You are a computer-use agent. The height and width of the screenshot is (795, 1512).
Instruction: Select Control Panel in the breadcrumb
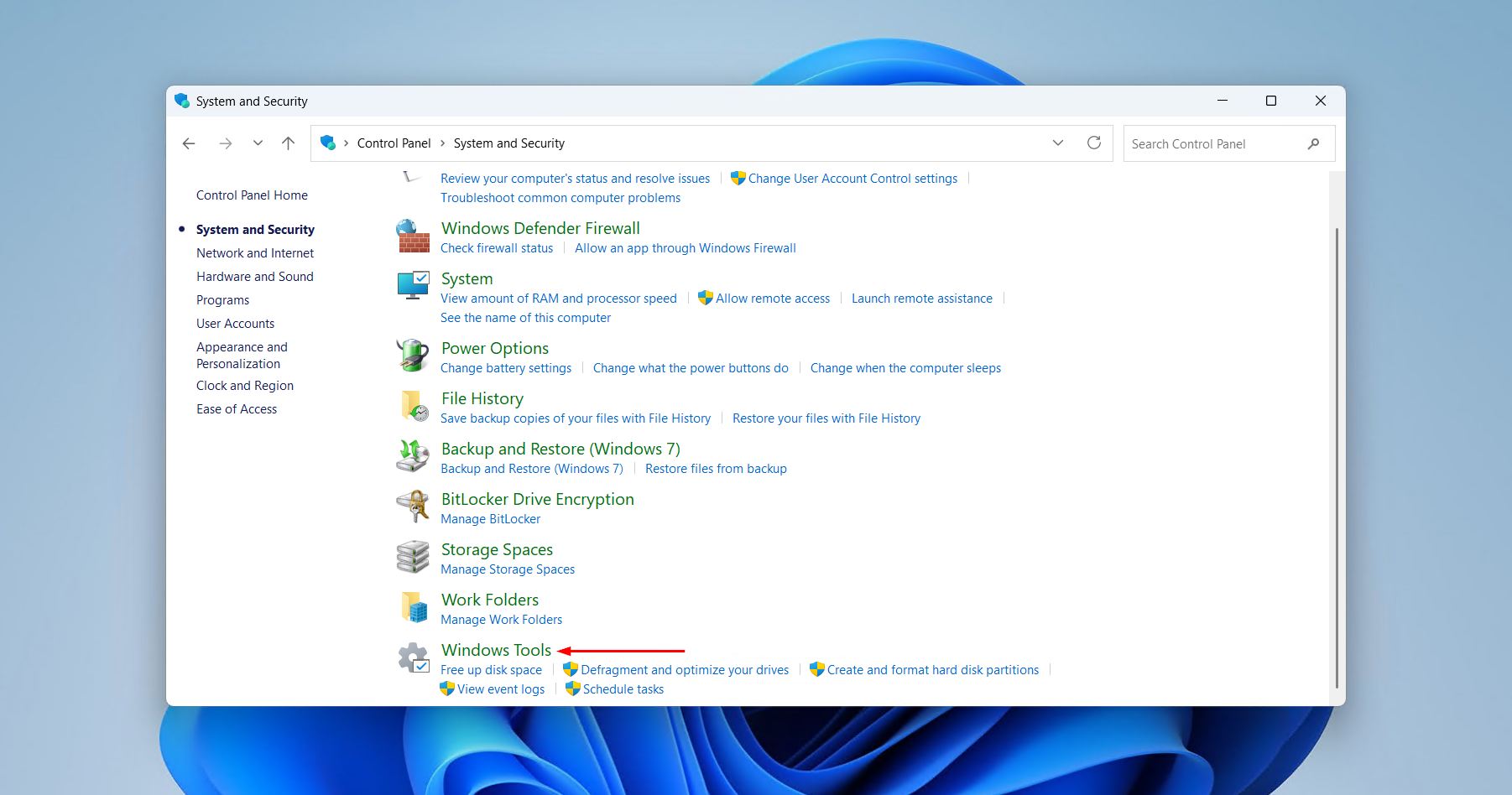tap(394, 143)
